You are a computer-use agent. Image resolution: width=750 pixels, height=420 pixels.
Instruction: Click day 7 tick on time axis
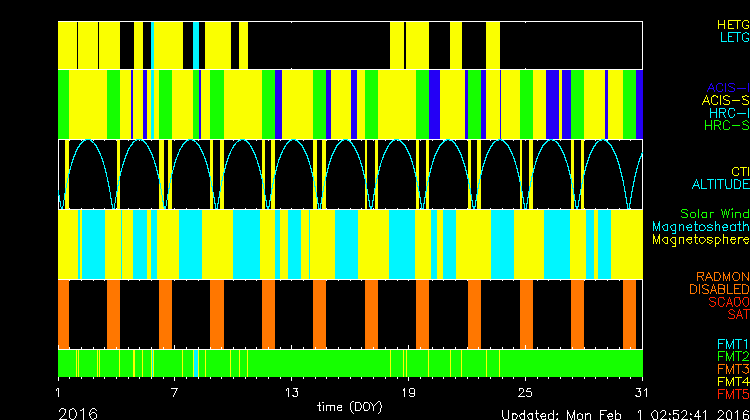pos(175,391)
